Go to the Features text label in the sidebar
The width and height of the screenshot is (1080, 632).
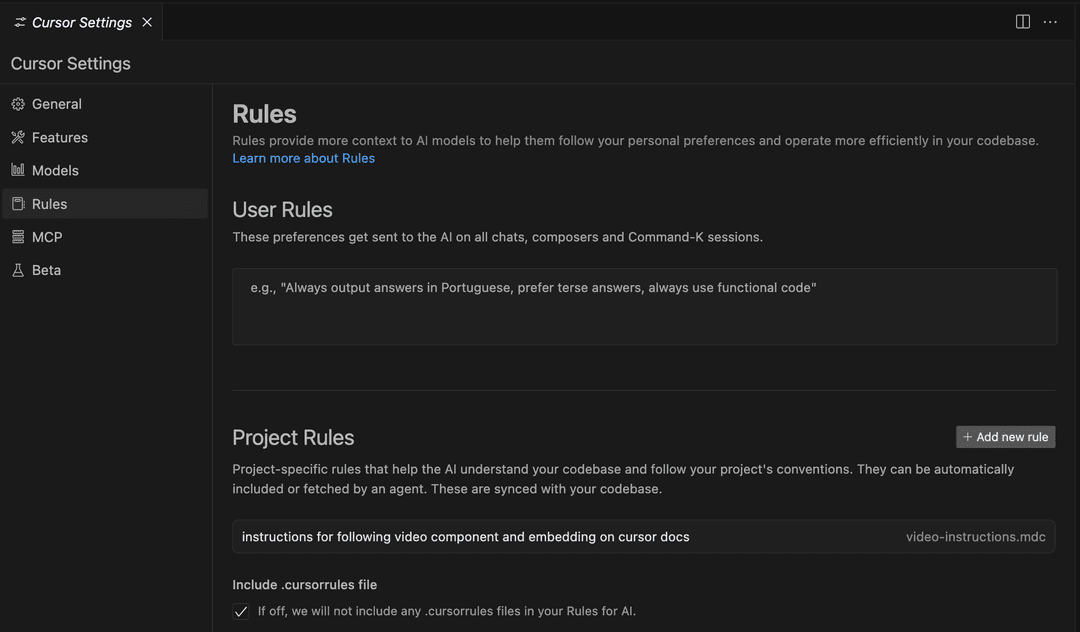pyautogui.click(x=60, y=137)
